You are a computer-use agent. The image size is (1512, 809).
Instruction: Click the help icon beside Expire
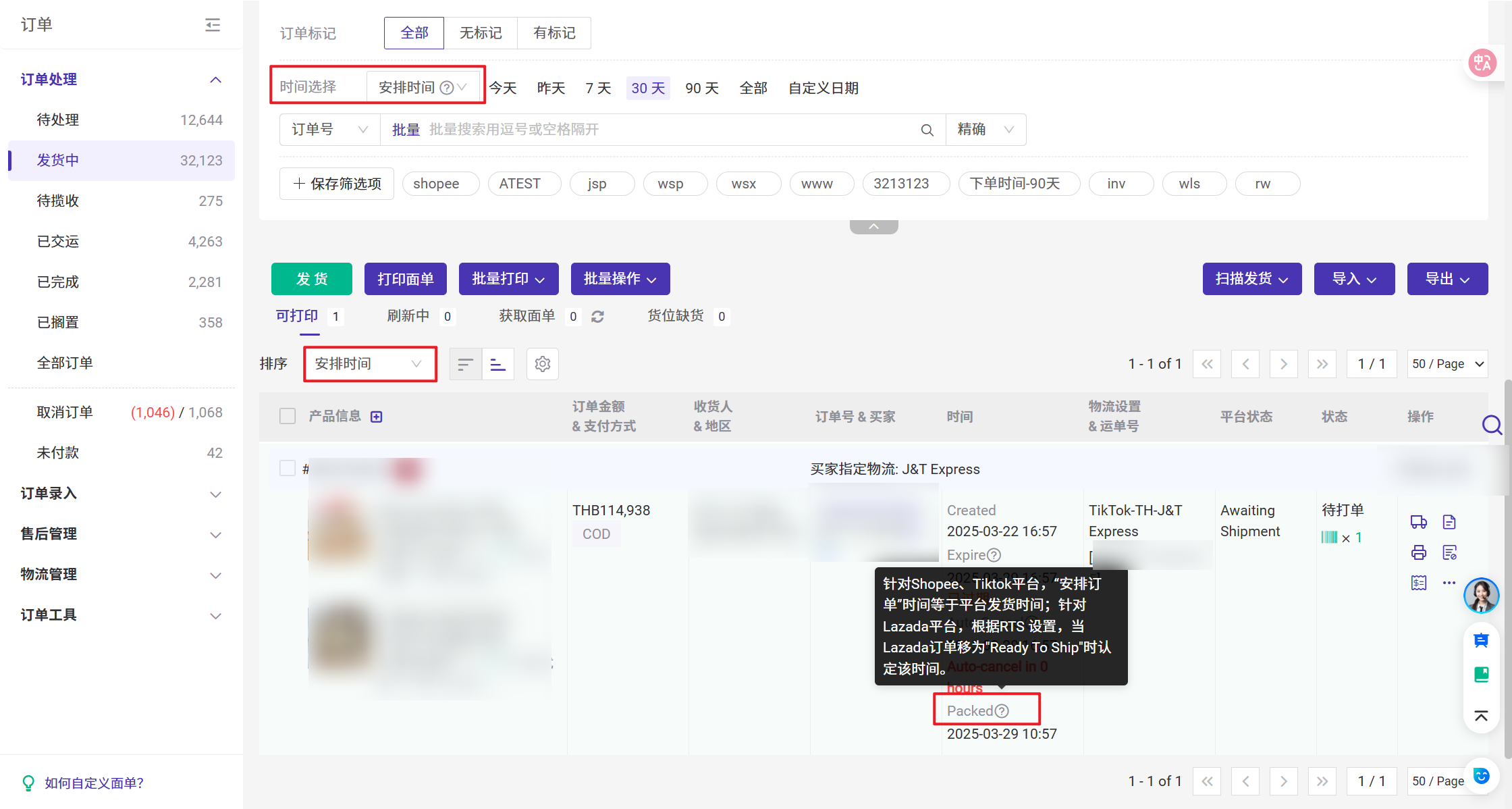(994, 555)
